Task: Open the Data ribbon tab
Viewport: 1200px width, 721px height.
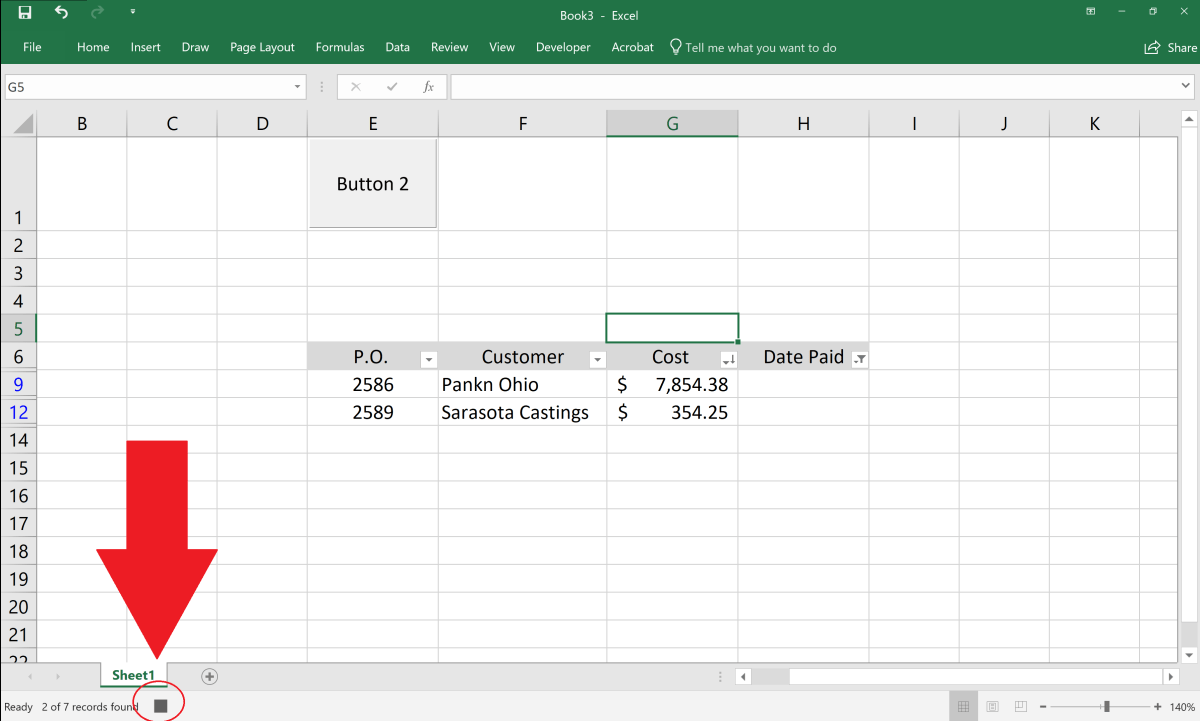Action: click(x=397, y=46)
